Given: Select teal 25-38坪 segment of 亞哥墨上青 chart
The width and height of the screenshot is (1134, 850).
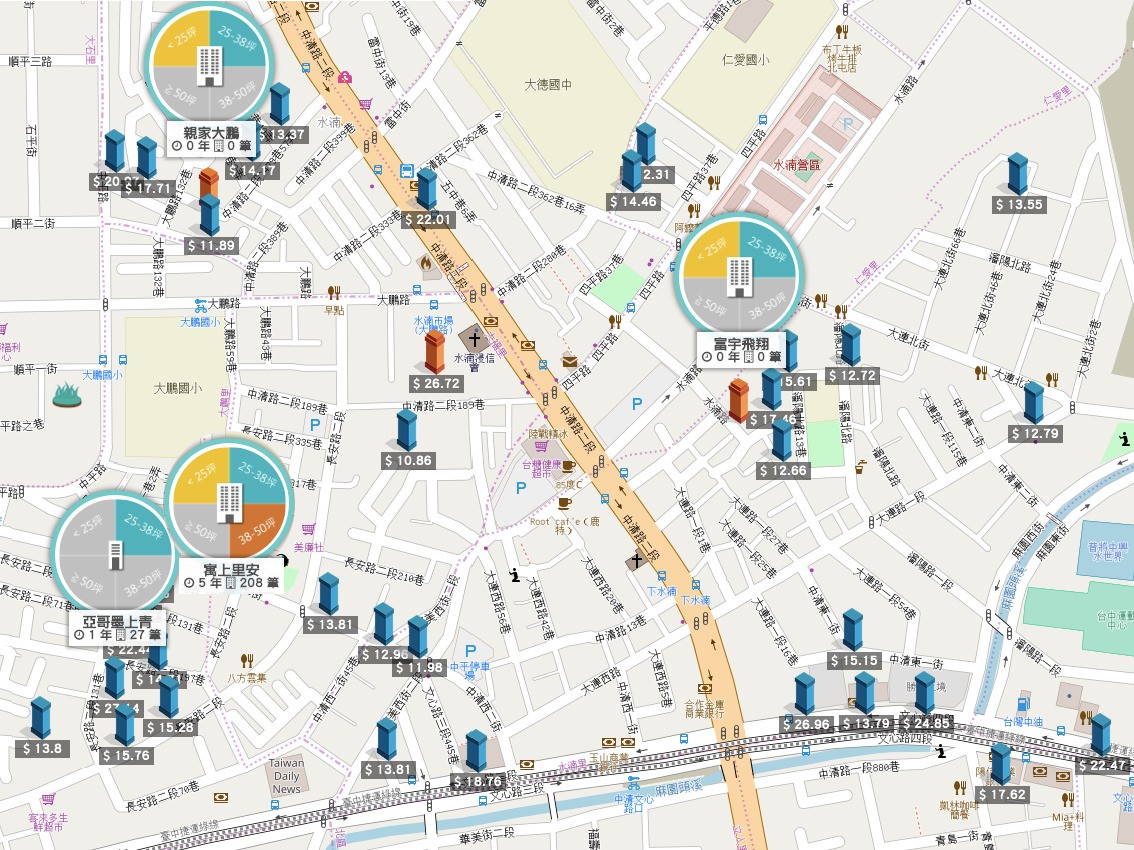Looking at the screenshot, I should pyautogui.click(x=145, y=525).
